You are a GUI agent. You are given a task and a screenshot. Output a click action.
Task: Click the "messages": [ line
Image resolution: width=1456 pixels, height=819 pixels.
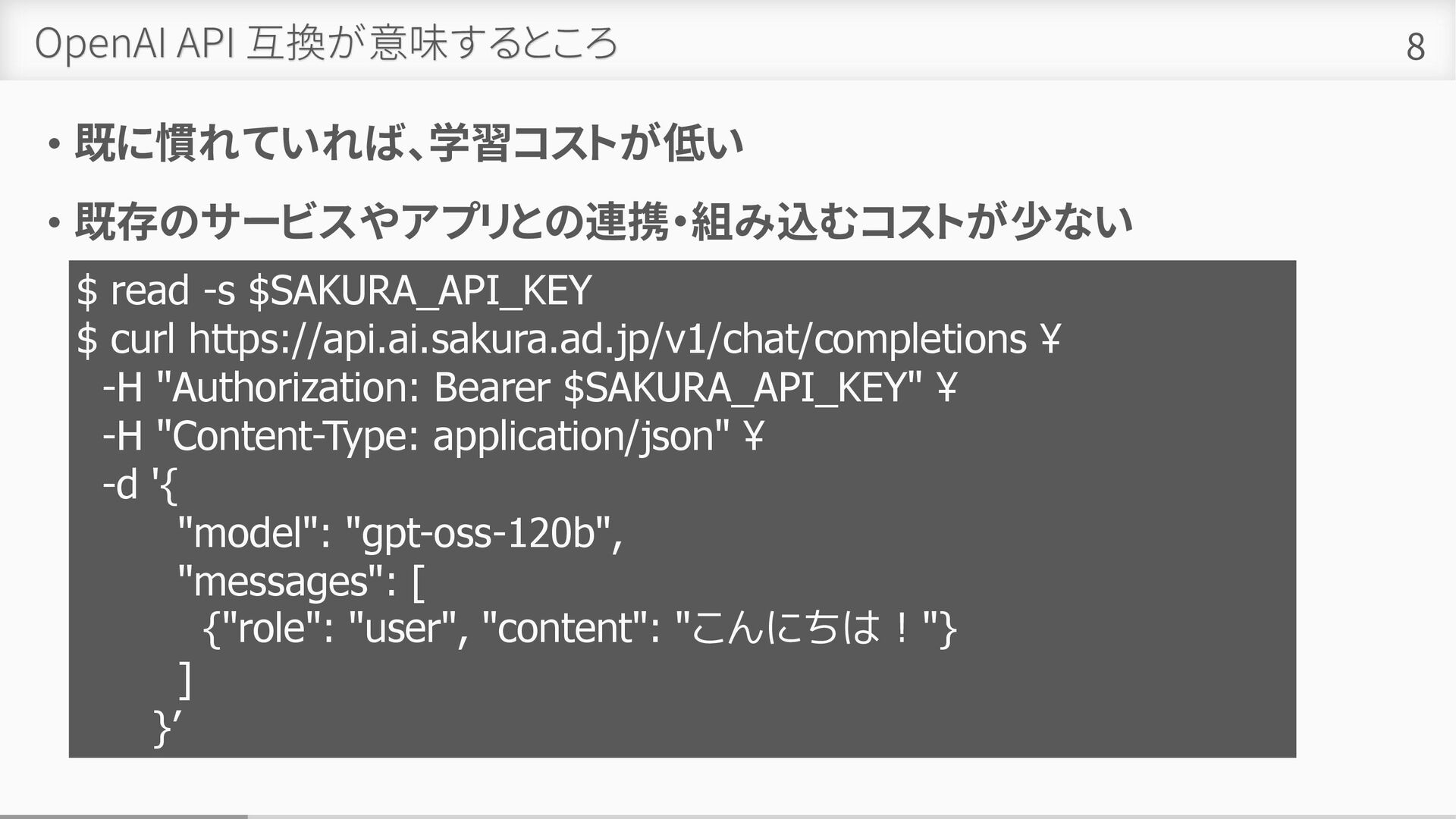coord(300,582)
